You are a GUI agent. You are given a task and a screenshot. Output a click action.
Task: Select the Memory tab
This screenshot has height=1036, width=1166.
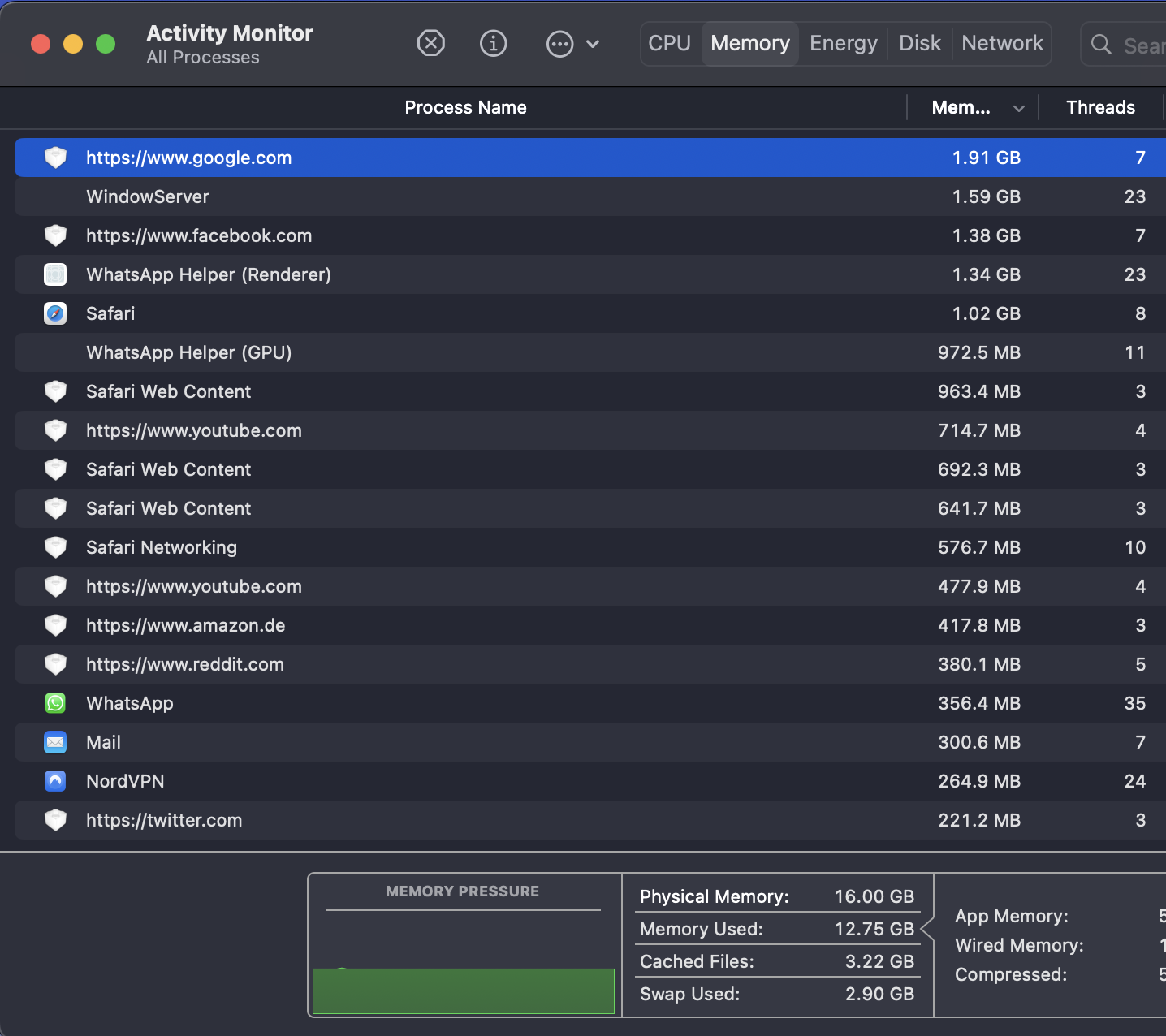(x=750, y=43)
